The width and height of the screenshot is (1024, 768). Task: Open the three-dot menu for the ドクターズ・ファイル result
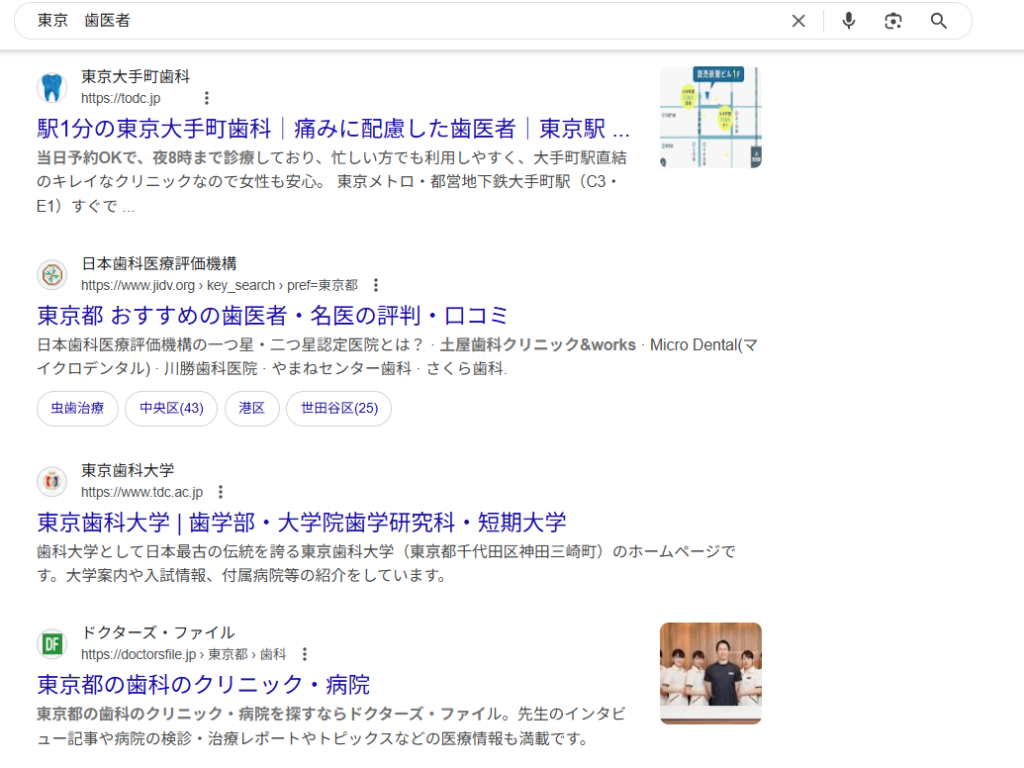[304, 654]
